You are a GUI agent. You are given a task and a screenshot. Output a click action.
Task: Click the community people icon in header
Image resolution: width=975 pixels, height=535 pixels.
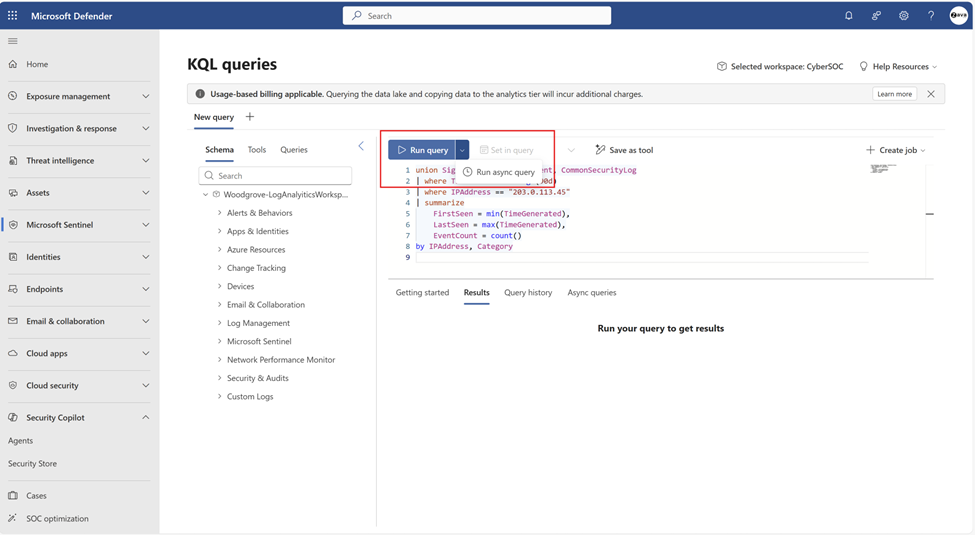pos(876,16)
